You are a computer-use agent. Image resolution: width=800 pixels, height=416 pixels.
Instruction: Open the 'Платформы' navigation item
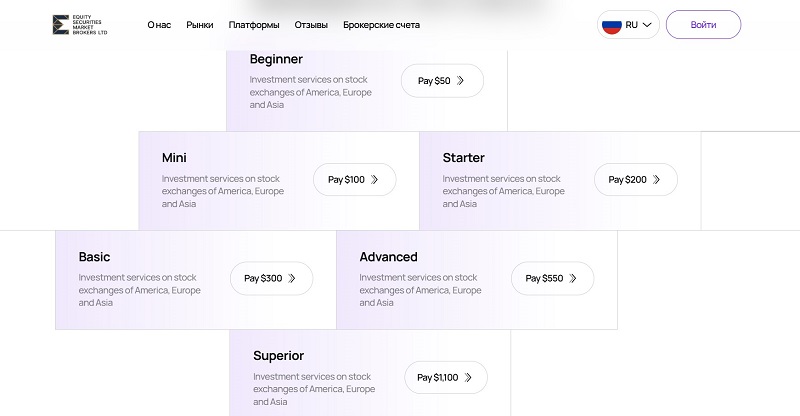[x=254, y=24]
